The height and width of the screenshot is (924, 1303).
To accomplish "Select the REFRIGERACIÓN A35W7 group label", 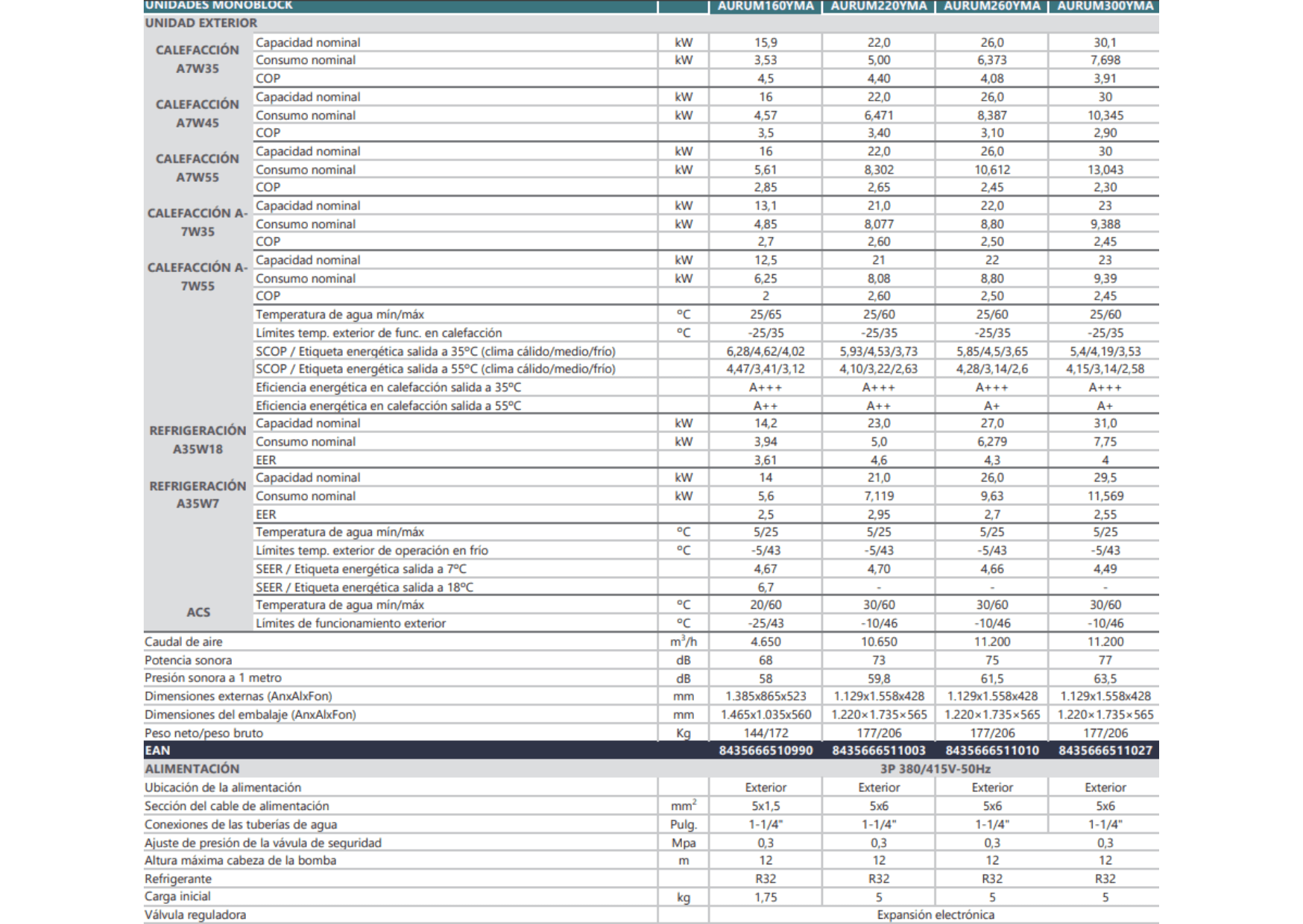I will click(x=198, y=495).
